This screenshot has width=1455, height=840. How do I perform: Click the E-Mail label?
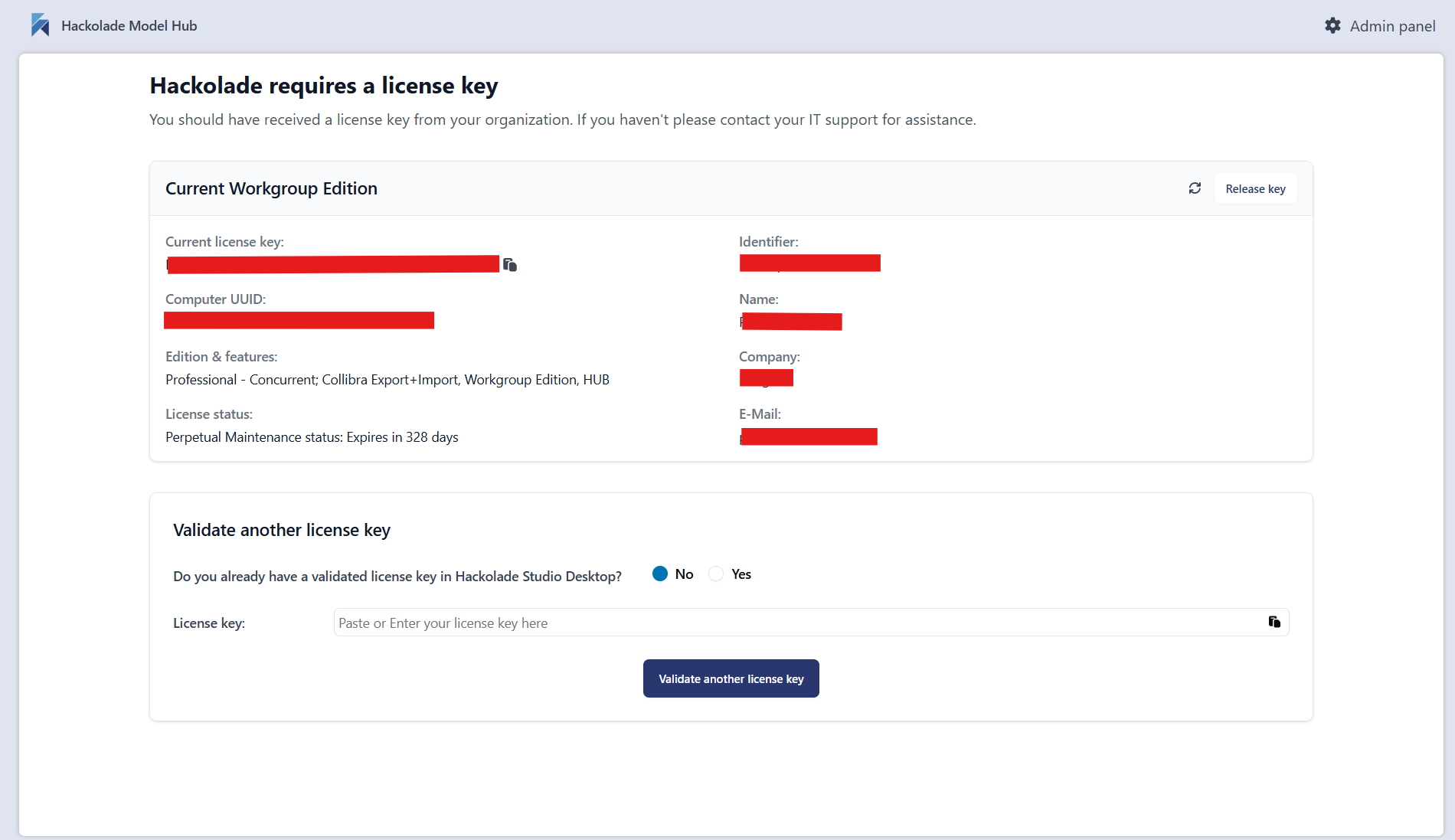(x=760, y=414)
